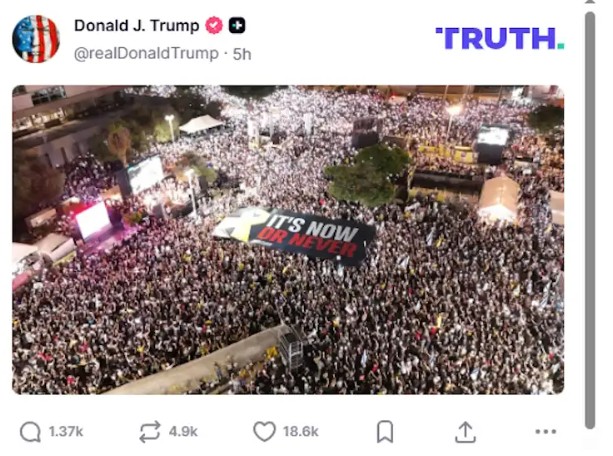Click the @realDonaldTrump handle
This screenshot has width=613, height=456.
(146, 54)
